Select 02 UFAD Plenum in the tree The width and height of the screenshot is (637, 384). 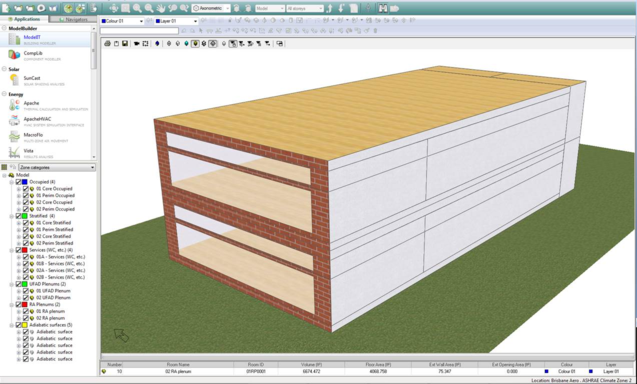pos(53,298)
